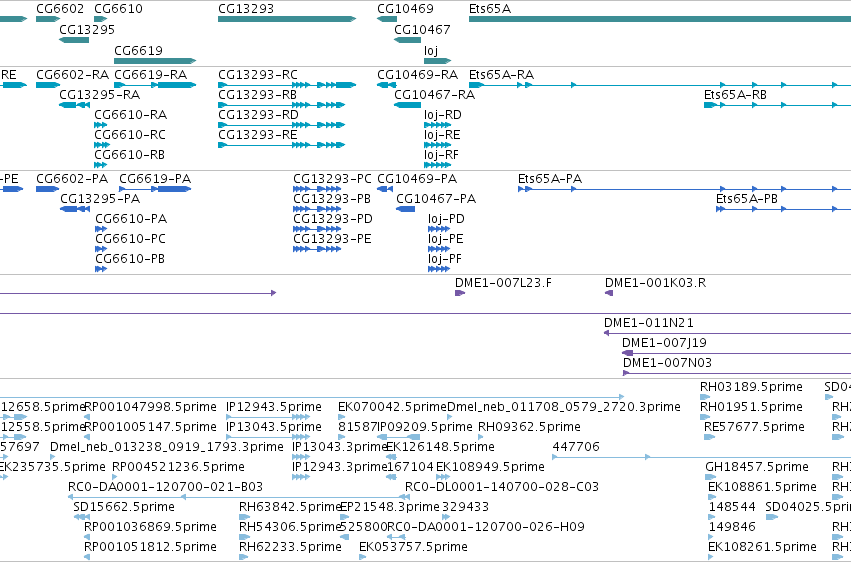Select transcript loj-RD
The height and width of the screenshot is (562, 851).
pyautogui.click(x=437, y=125)
